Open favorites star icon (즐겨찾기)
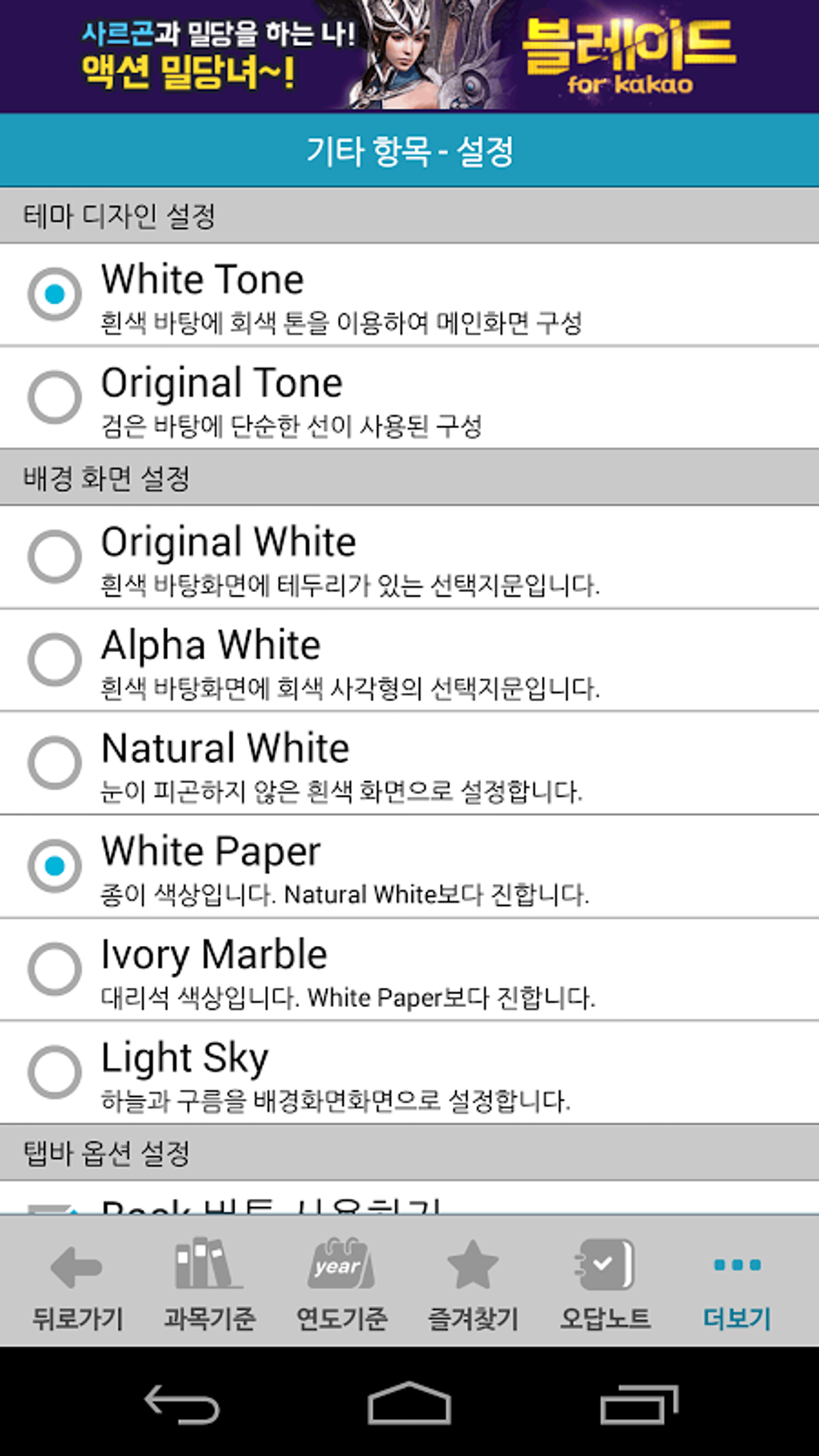Viewport: 819px width, 1456px height. 473,1265
